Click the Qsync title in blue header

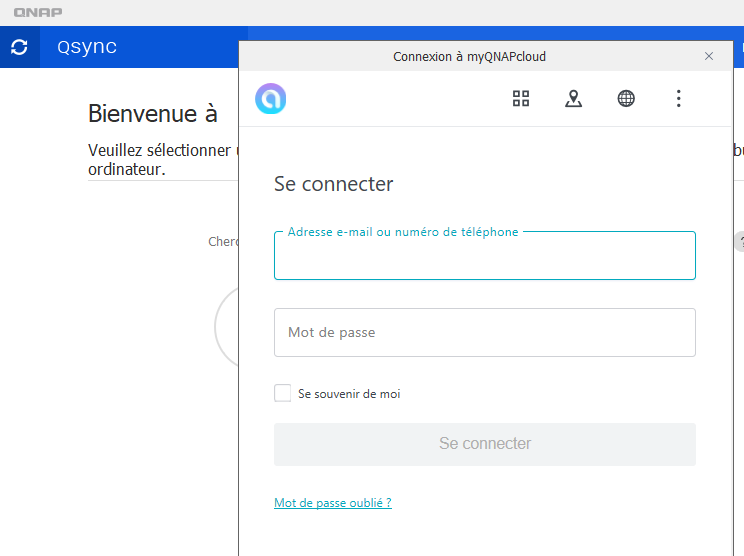(87, 47)
